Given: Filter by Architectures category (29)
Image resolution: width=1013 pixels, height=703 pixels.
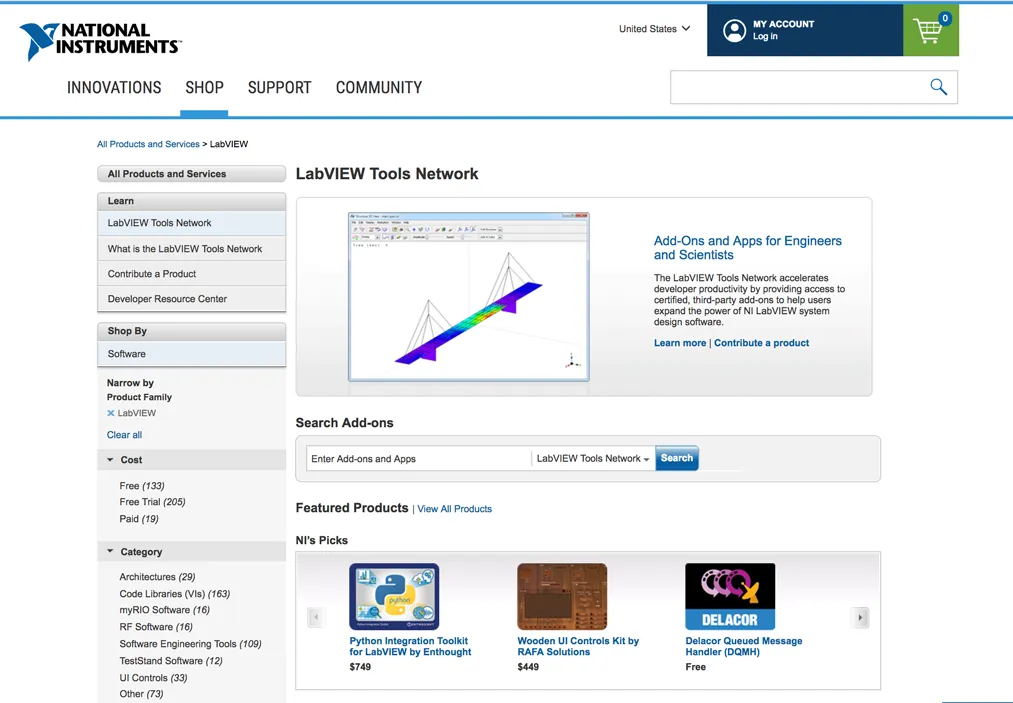Looking at the screenshot, I should tap(157, 577).
